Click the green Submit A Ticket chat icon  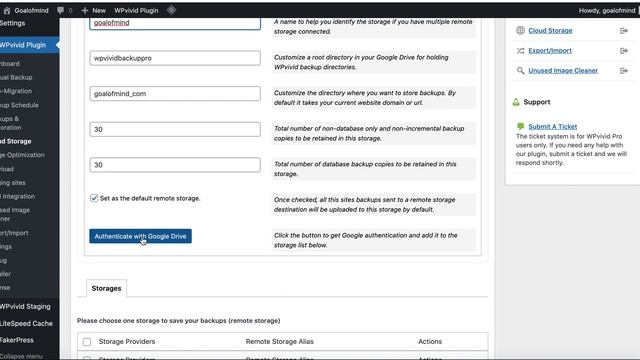pos(520,126)
